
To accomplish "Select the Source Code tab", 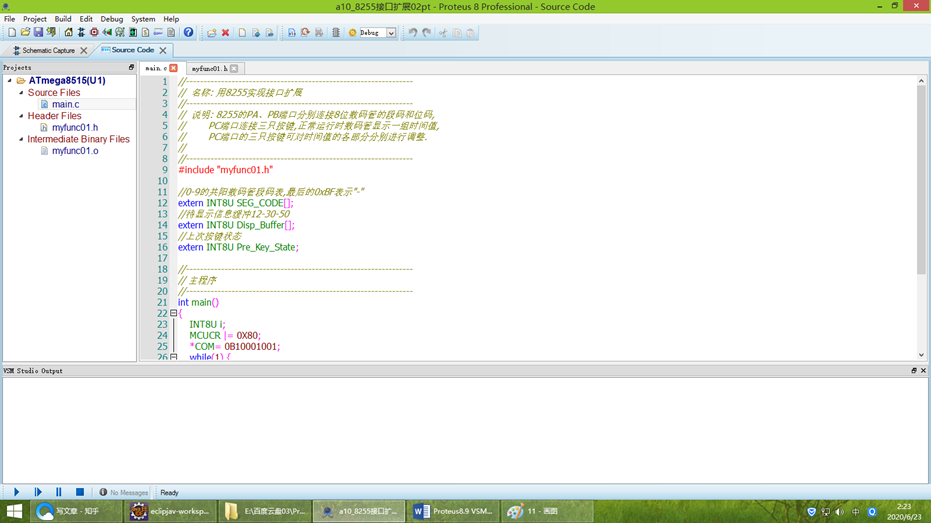I will (x=132, y=50).
